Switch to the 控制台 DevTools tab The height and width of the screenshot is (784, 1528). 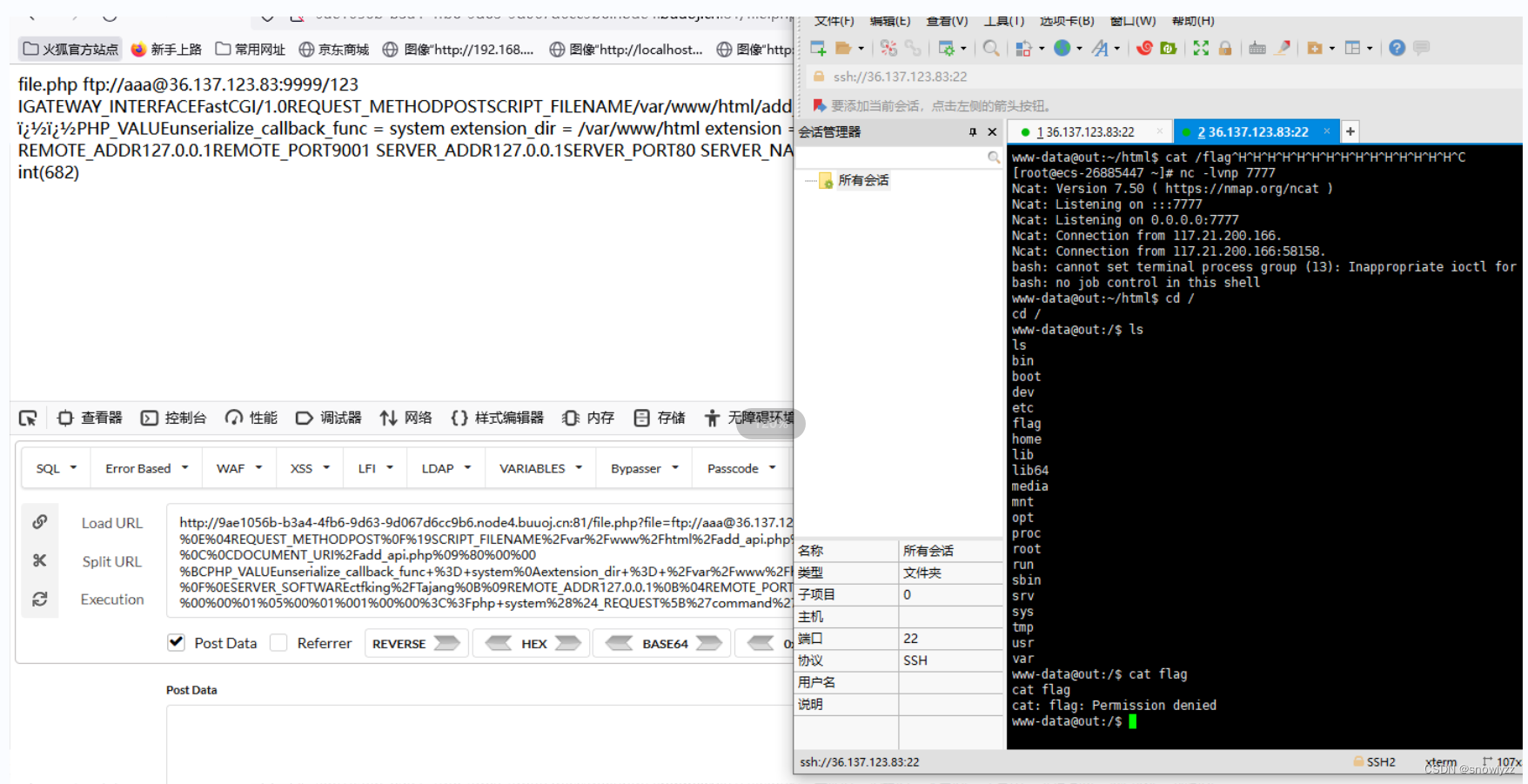[173, 418]
